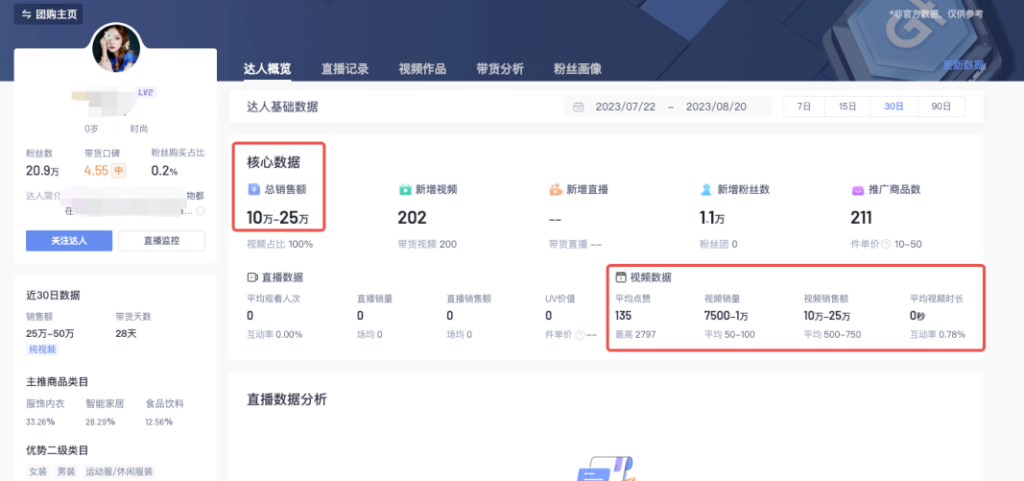Switch to 达人概览 tab
The height and width of the screenshot is (481, 1024).
point(267,69)
